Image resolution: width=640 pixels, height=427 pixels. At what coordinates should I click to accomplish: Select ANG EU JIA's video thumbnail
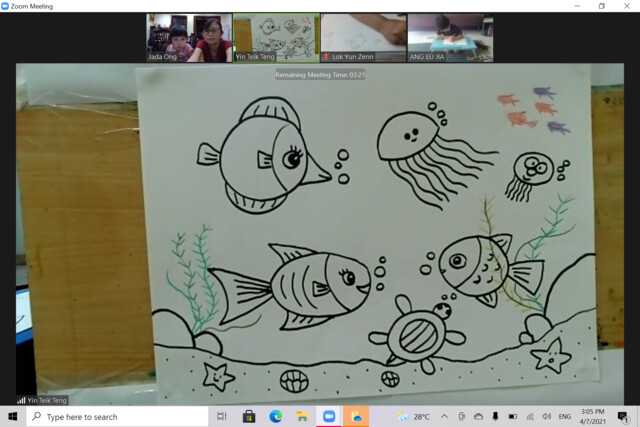coord(451,38)
